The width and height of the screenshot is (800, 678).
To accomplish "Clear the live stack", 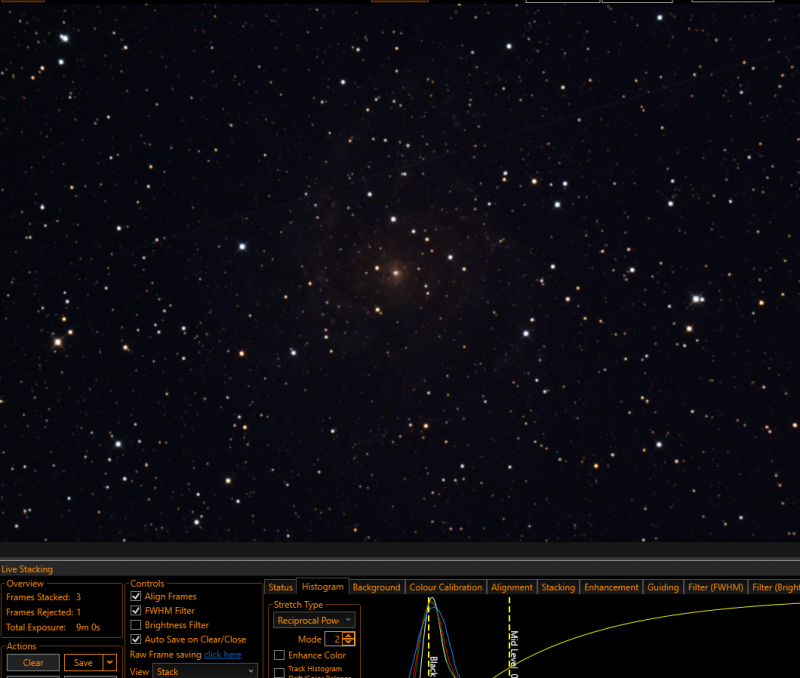I will 33,663.
